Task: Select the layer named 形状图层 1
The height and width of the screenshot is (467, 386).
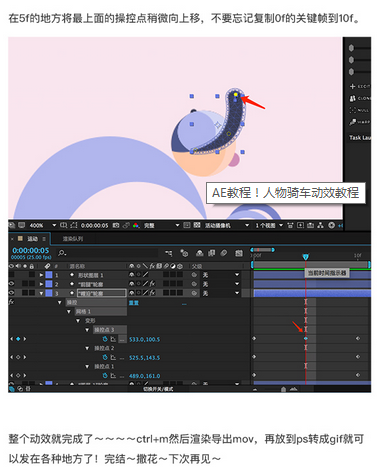Action: (x=90, y=275)
